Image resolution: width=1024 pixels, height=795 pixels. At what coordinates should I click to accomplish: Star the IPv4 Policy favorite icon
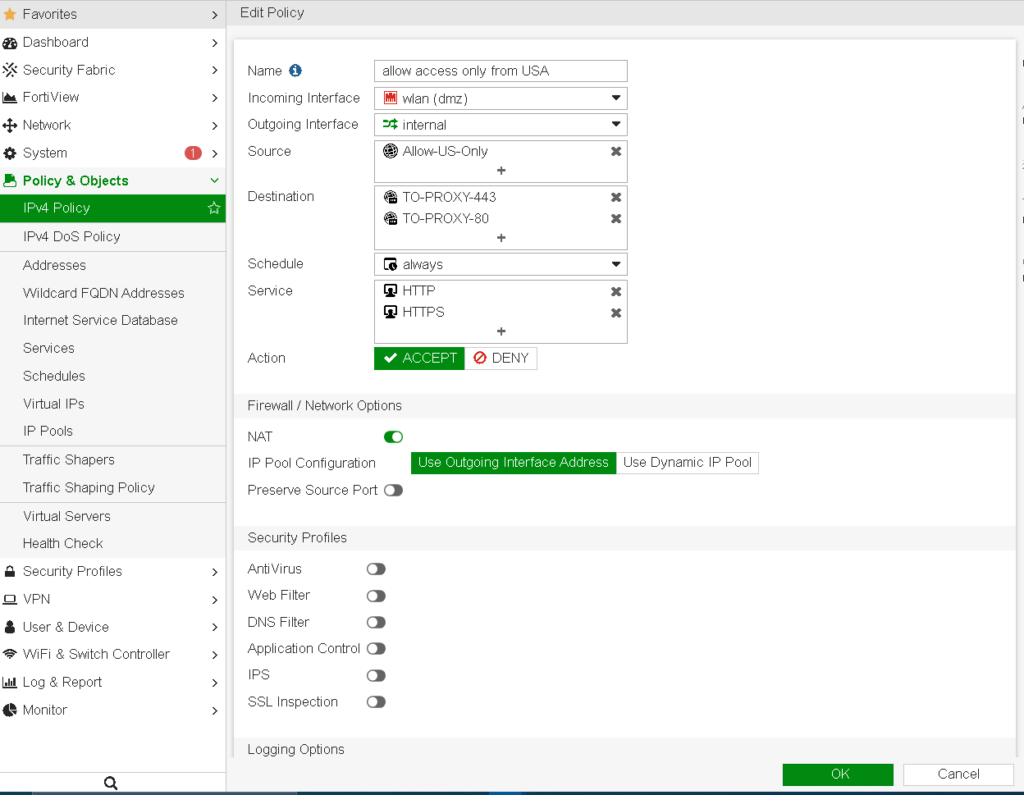(x=213, y=208)
